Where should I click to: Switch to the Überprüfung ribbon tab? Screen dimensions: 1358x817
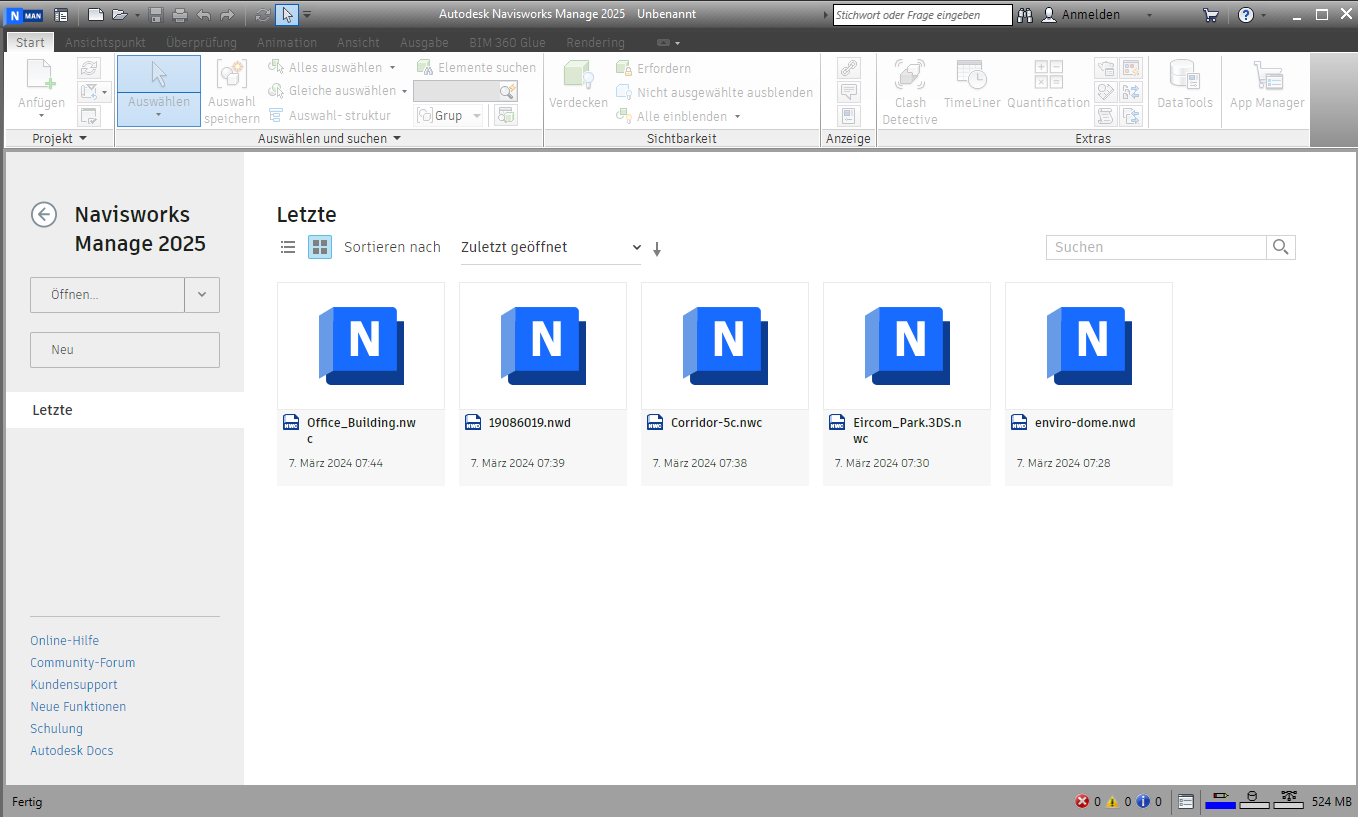[x=201, y=42]
